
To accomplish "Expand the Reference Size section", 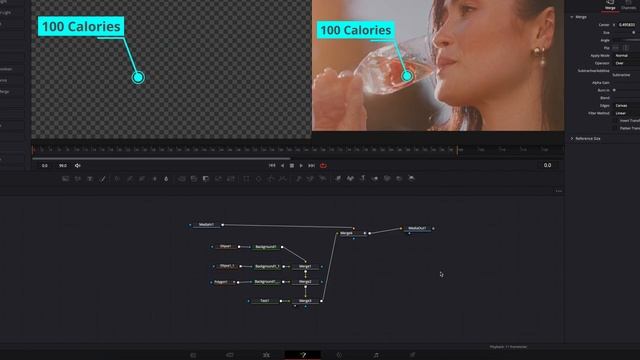I will tap(572, 139).
